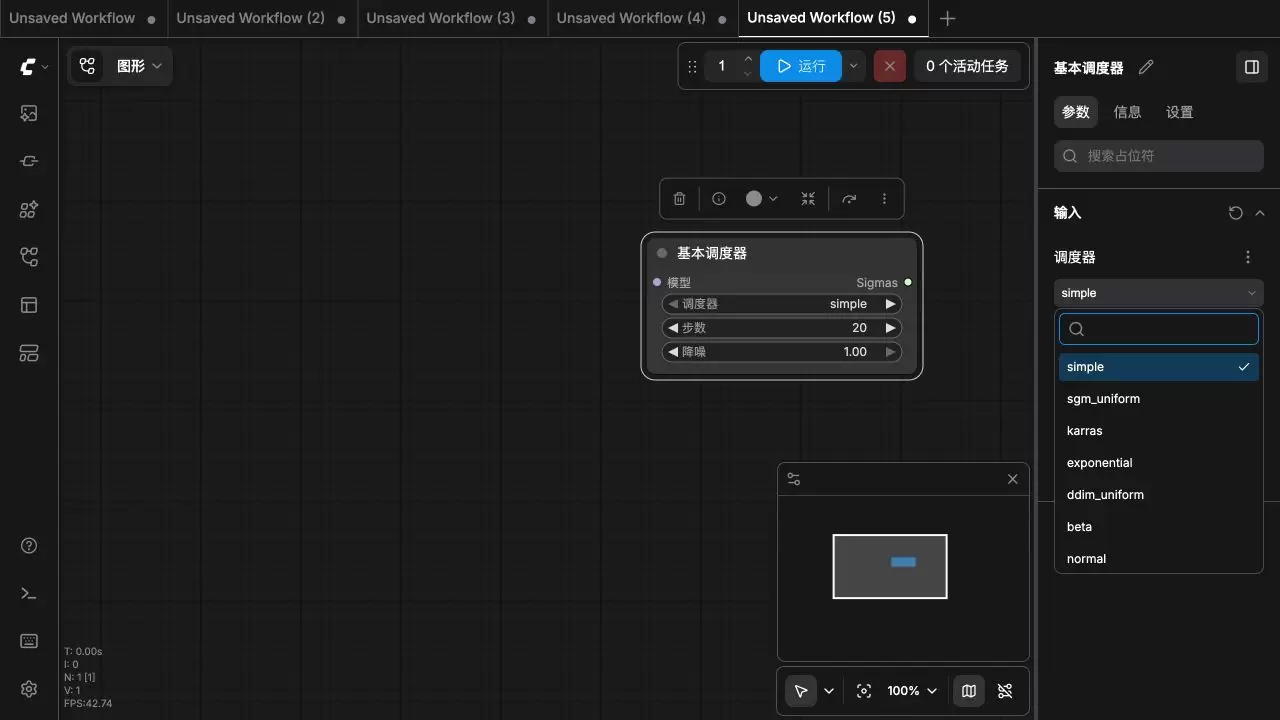
Task: Open the 0 个活动任务 queue button
Action: (967, 66)
